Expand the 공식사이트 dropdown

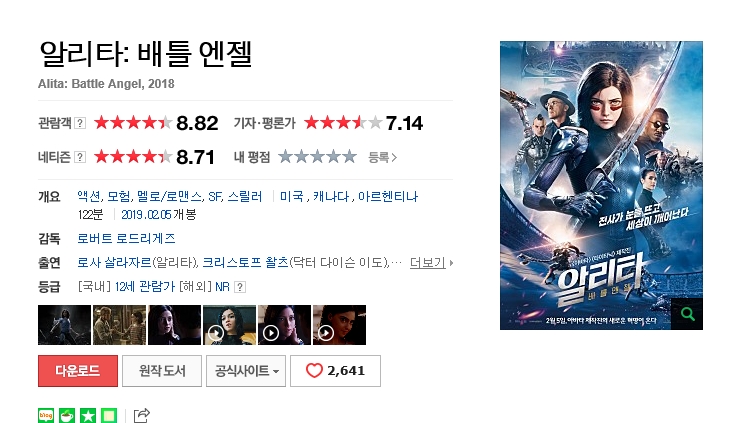click(246, 371)
